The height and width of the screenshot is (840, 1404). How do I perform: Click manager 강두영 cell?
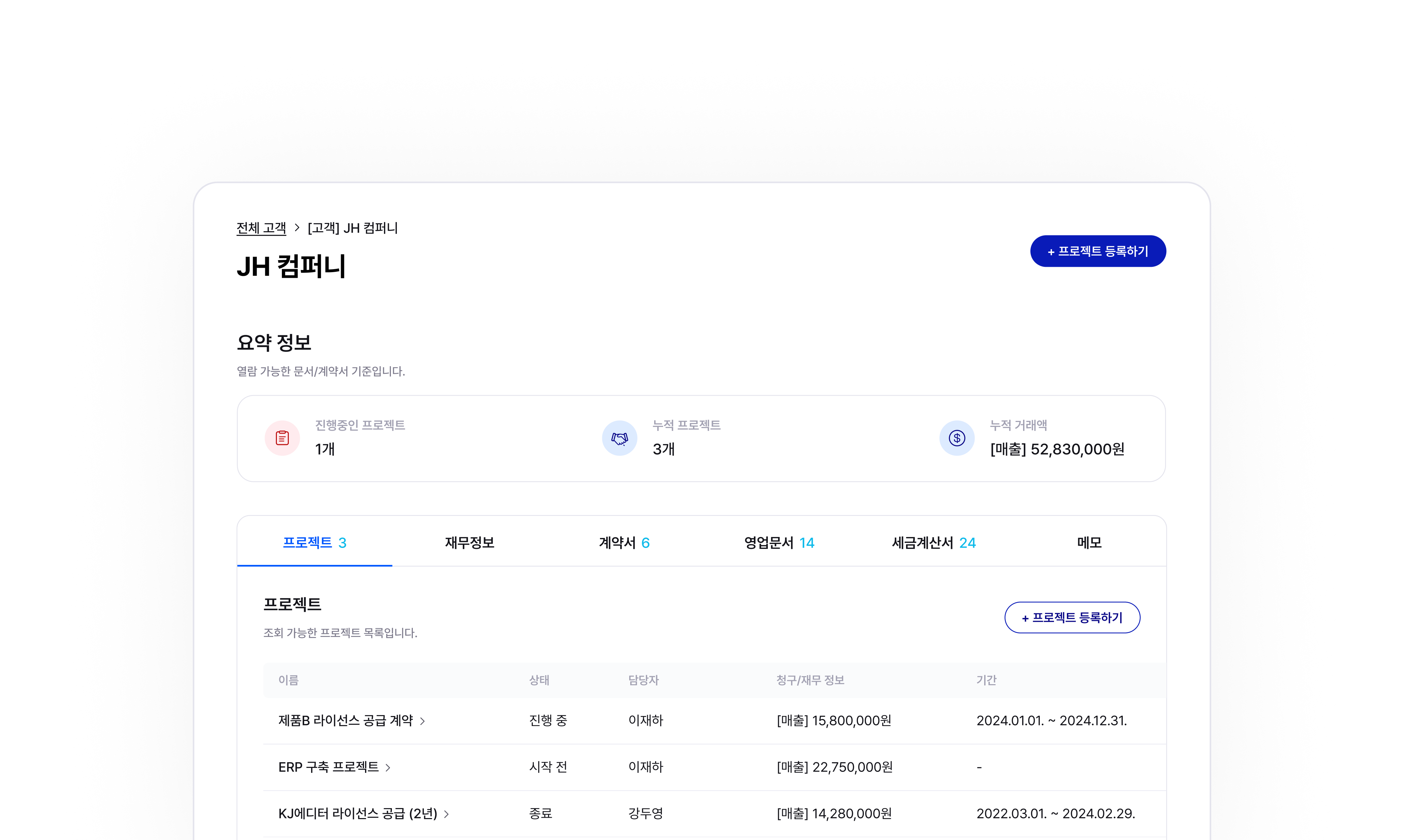coord(645,813)
